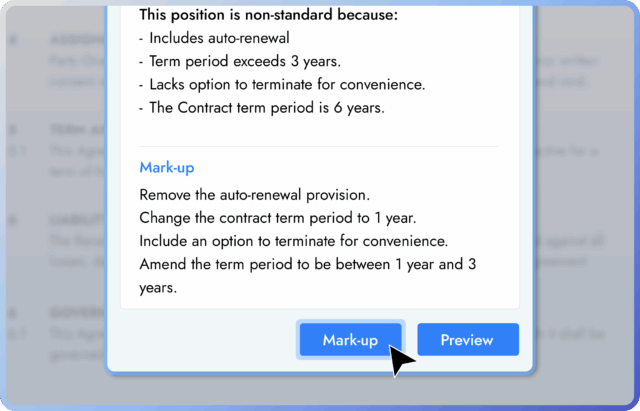Click the divider line above the Mark-up section
Viewport: 640px width, 411px height.
[x=318, y=147]
